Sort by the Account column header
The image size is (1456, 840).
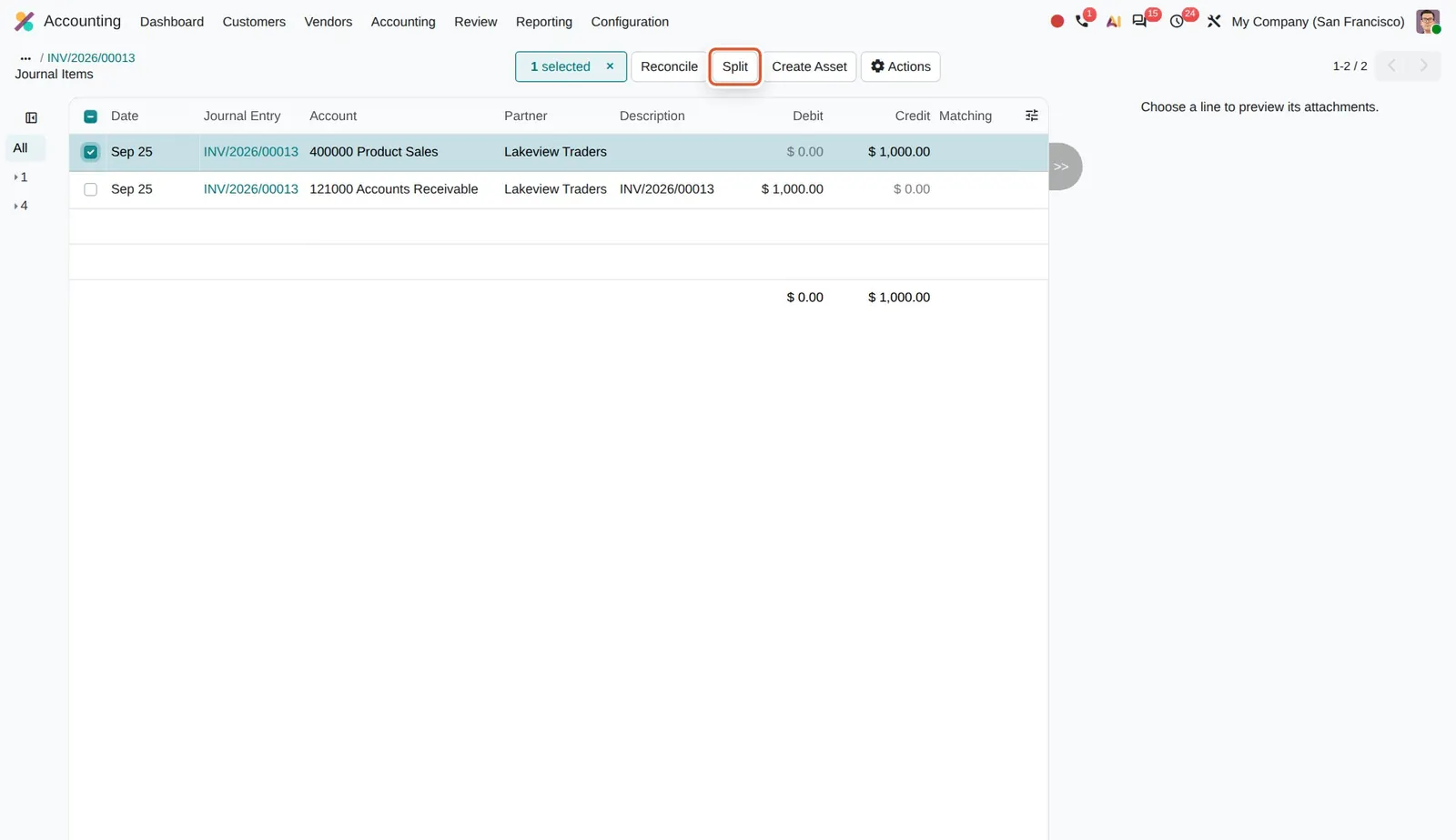pos(333,116)
